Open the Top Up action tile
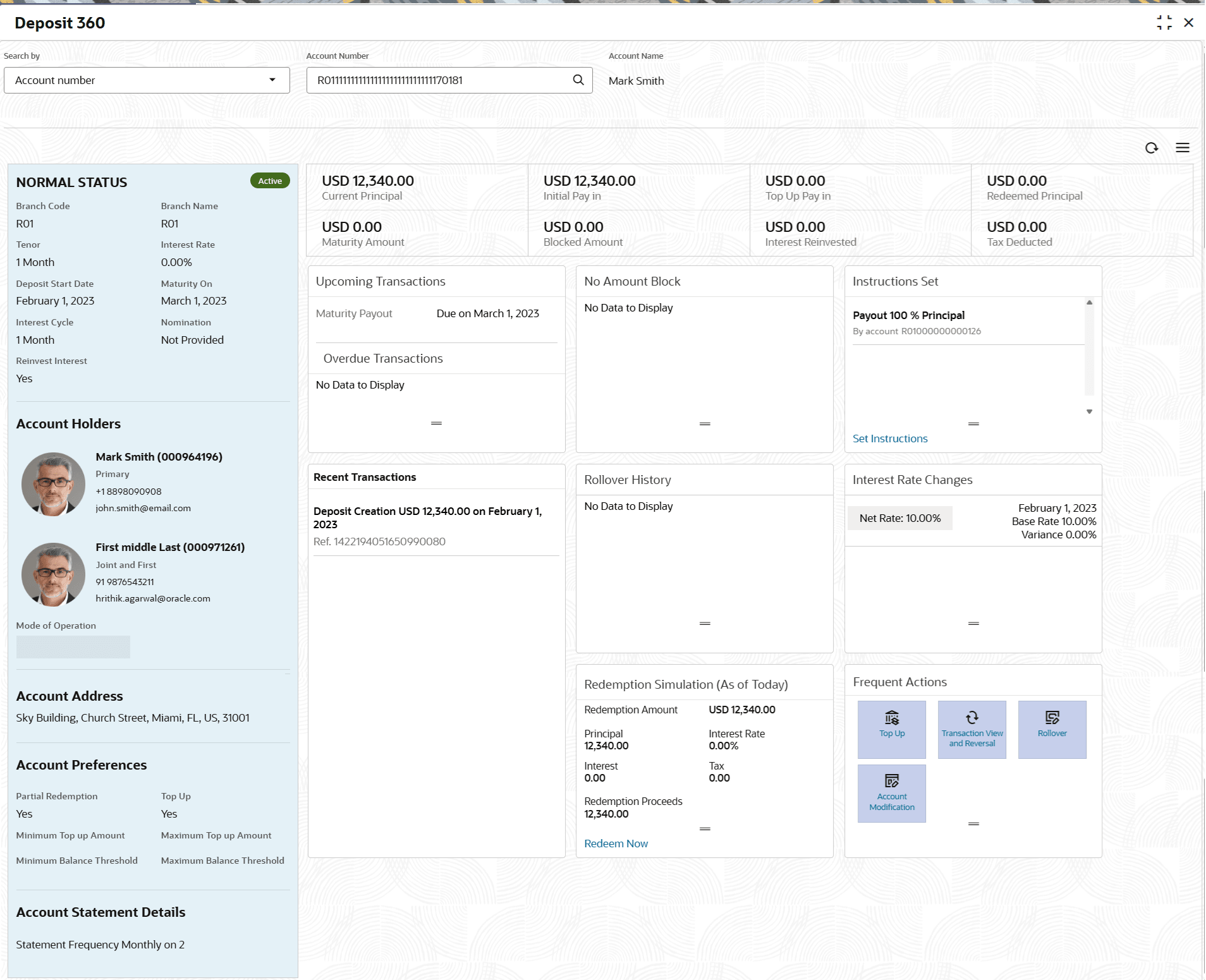 [891, 729]
